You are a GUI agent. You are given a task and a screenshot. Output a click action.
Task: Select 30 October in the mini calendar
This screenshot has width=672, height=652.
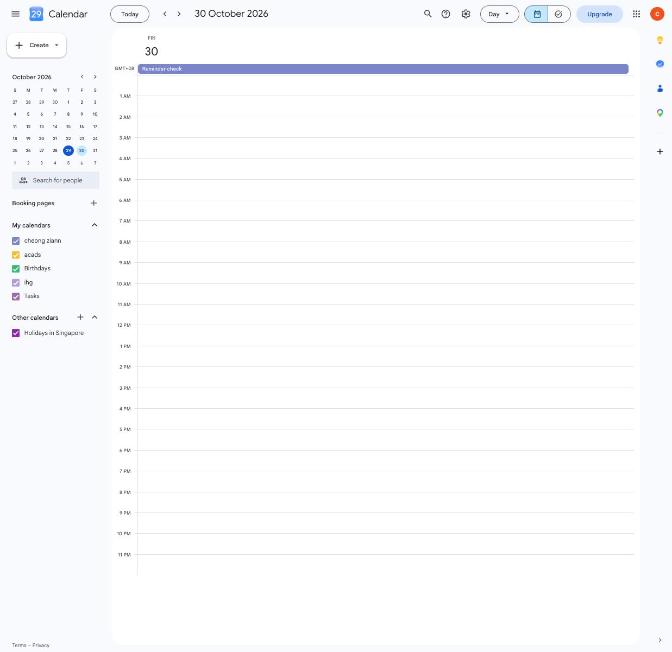81,150
